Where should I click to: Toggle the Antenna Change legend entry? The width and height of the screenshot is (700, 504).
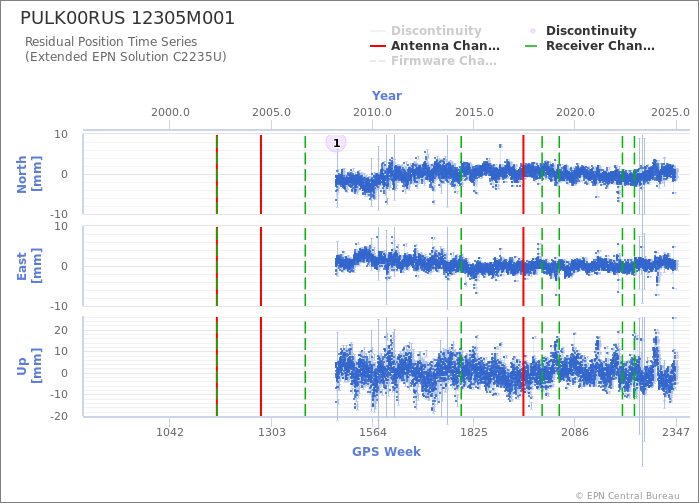[435, 46]
